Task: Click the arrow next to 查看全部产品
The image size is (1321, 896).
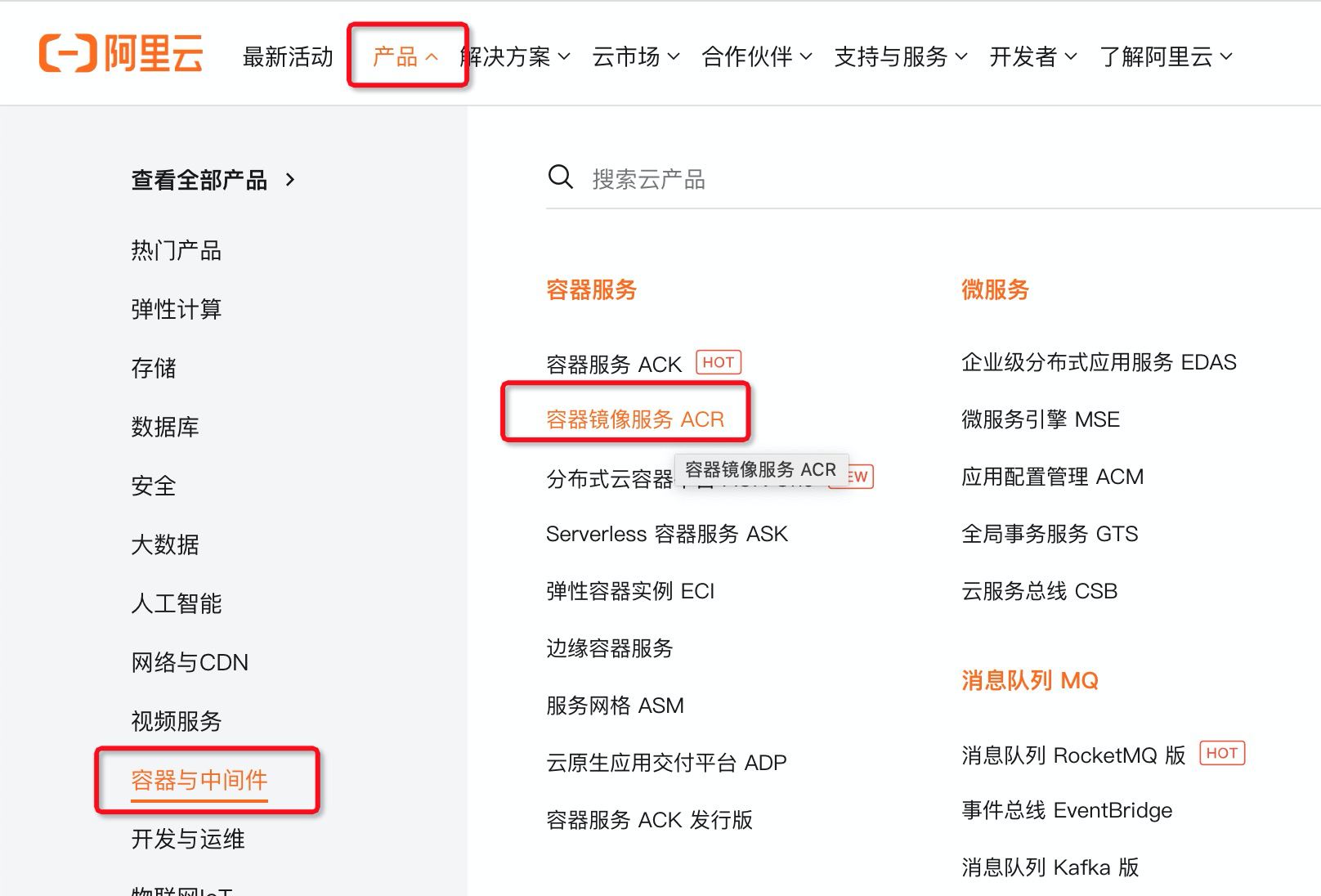Action: point(290,179)
